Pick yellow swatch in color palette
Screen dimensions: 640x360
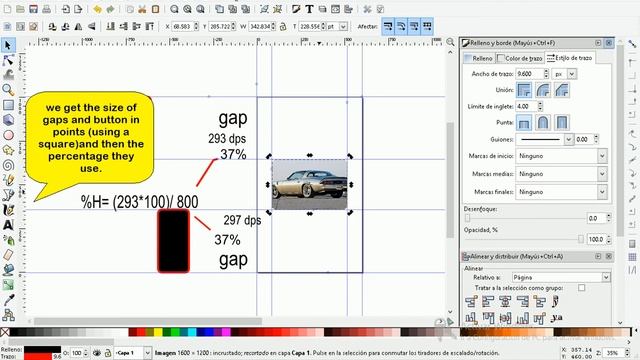[158, 332]
